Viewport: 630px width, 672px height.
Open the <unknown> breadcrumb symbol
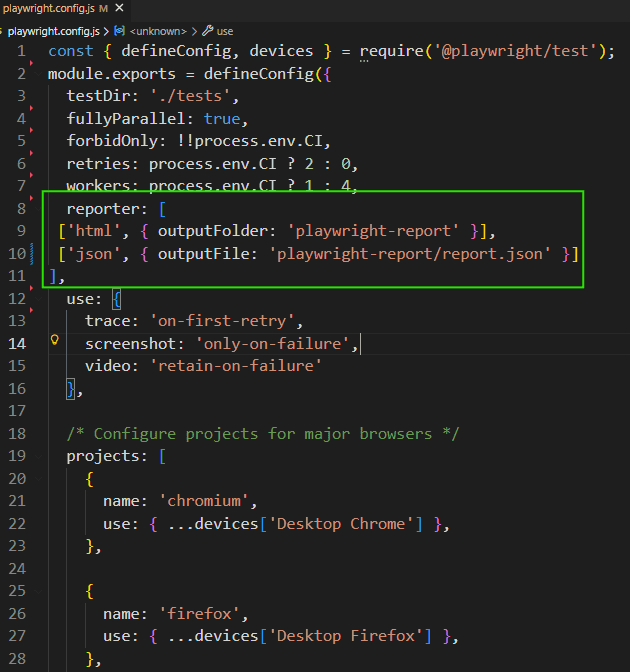pos(160,31)
